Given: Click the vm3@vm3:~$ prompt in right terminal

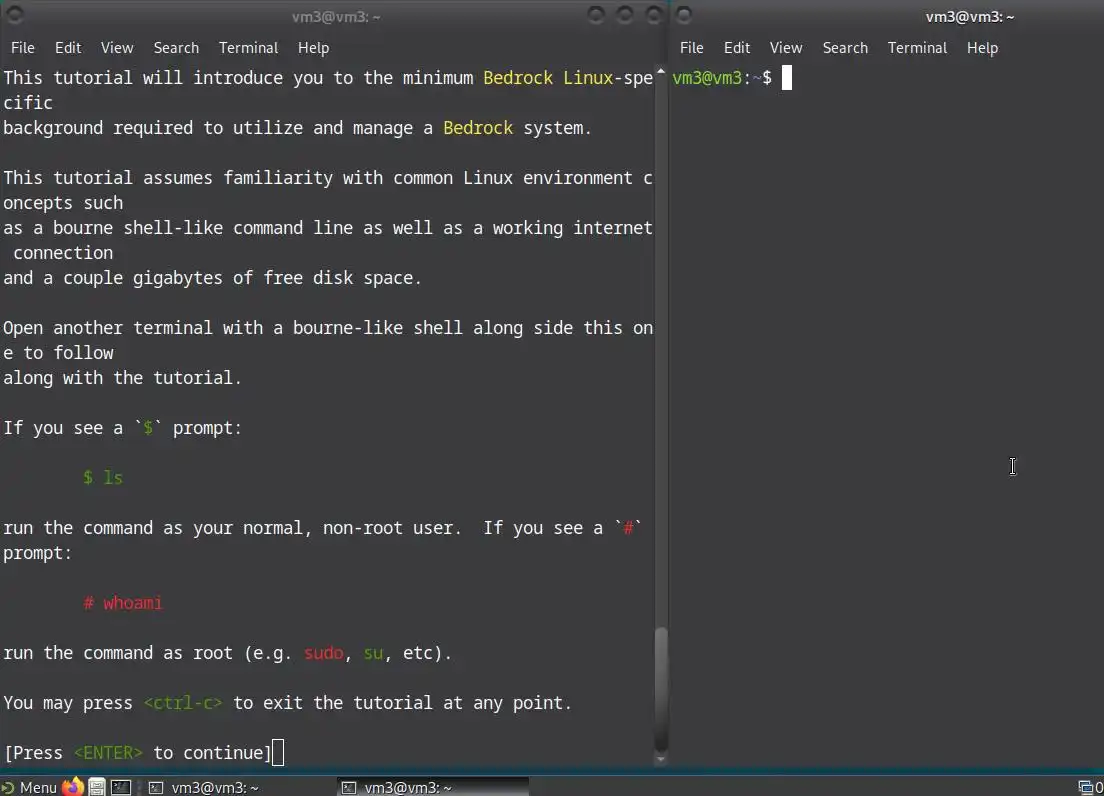Looking at the screenshot, I should pos(722,78).
